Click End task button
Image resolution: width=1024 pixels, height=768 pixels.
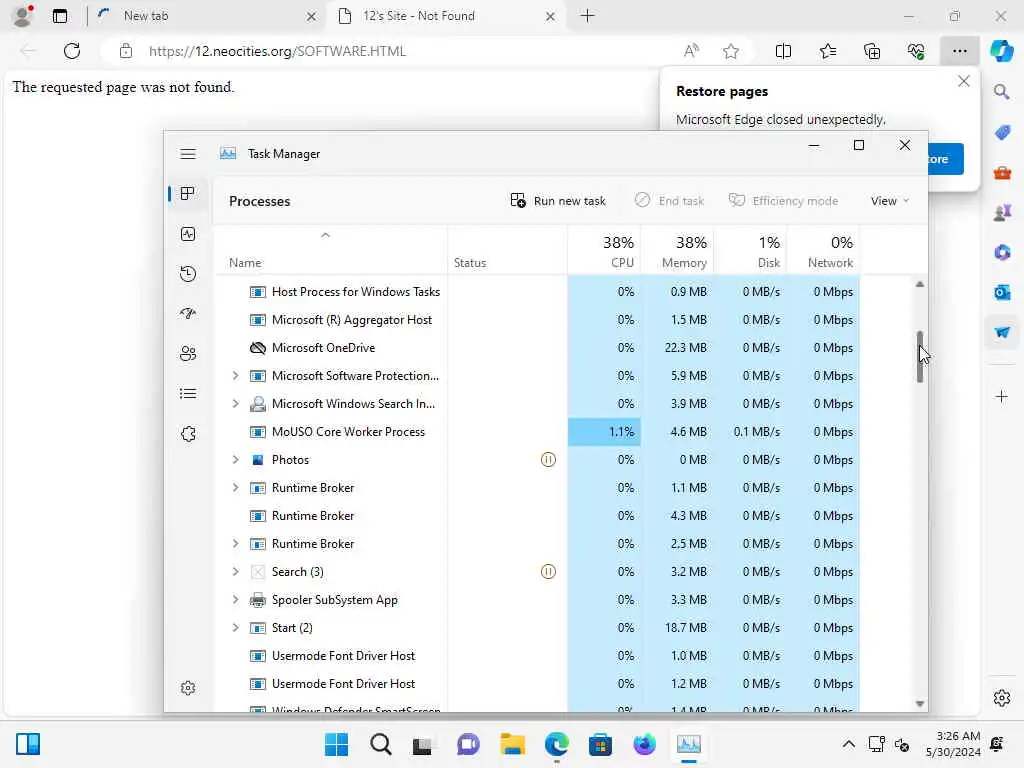pos(669,200)
